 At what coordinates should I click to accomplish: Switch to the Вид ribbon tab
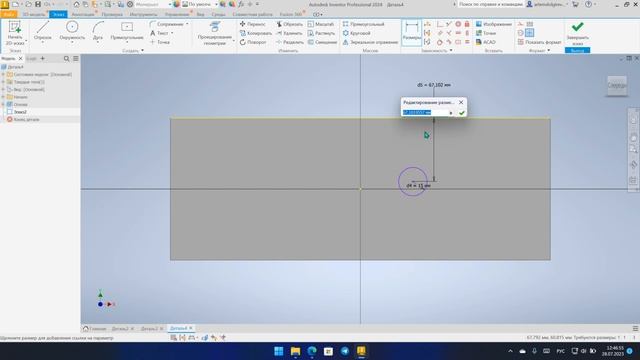200,14
